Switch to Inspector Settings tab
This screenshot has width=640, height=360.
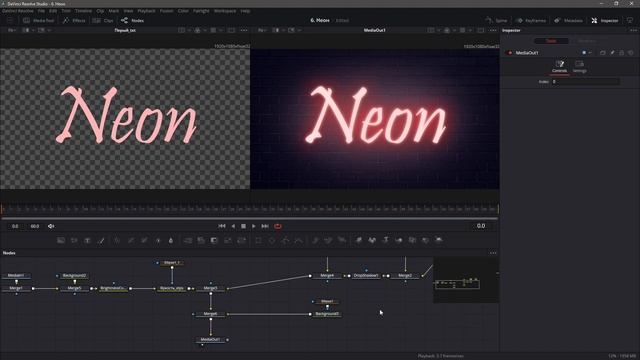coord(579,67)
